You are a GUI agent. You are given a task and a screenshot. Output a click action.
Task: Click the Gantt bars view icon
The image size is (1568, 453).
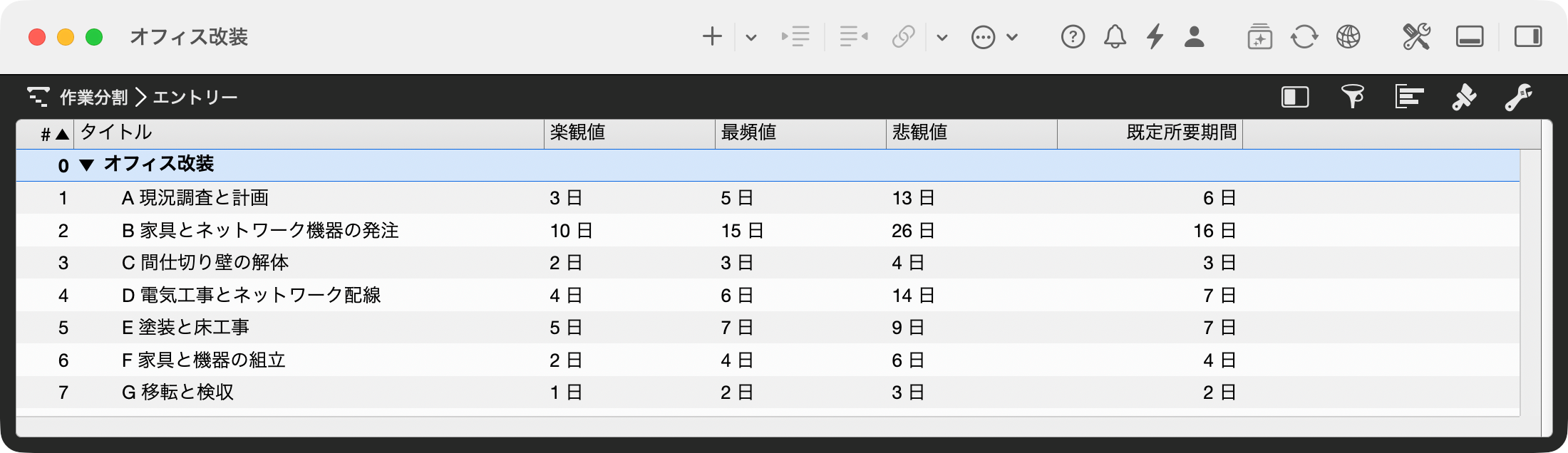click(1409, 96)
